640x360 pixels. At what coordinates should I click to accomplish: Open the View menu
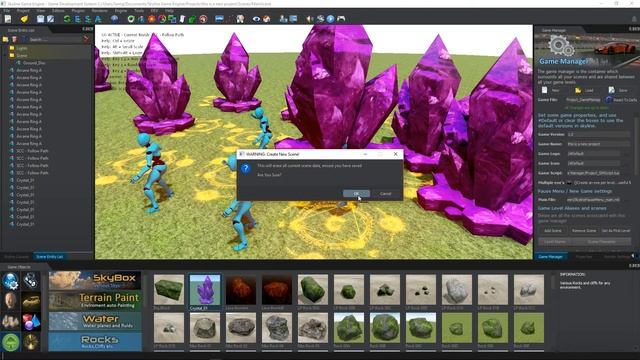tap(41, 11)
